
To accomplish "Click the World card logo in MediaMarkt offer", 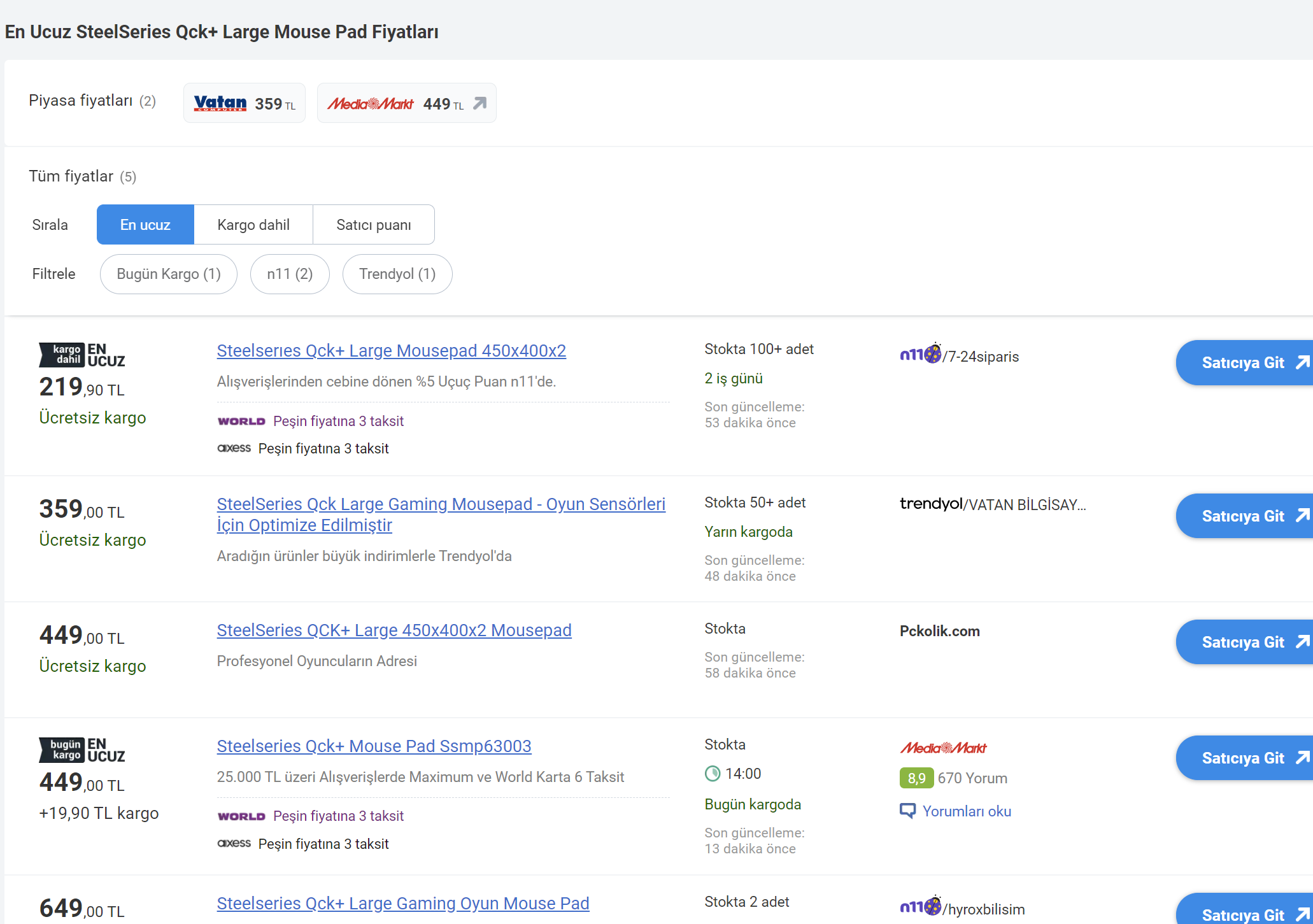I will [241, 816].
